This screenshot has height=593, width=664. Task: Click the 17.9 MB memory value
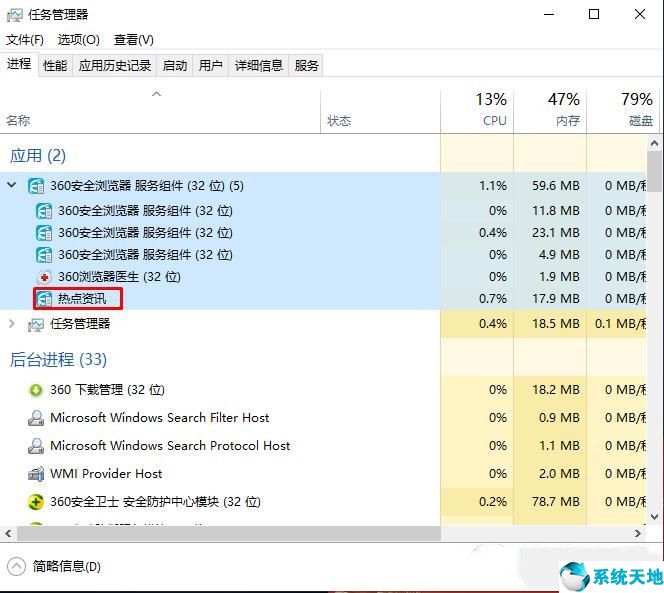pos(556,299)
